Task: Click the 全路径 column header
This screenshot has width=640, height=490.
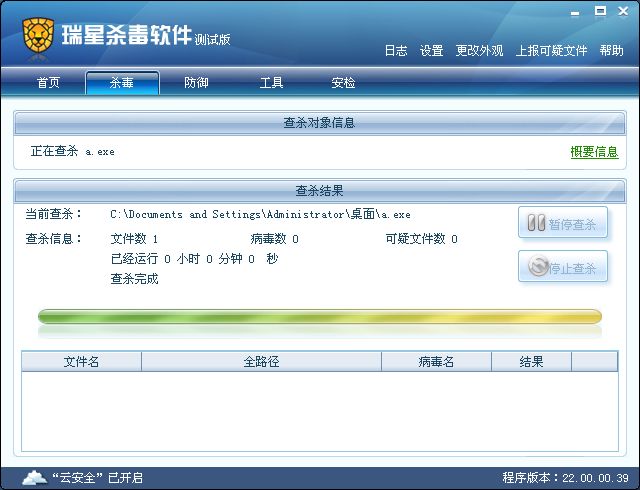Action: click(x=261, y=361)
